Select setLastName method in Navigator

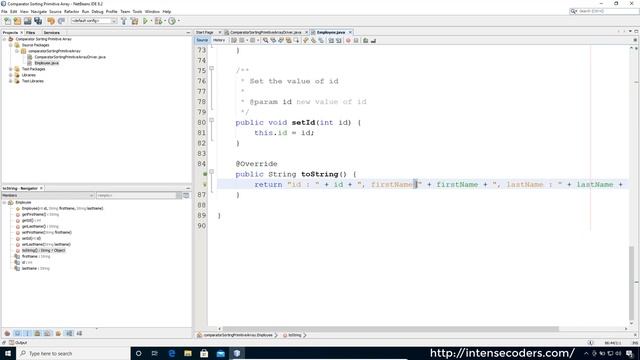(x=46, y=244)
